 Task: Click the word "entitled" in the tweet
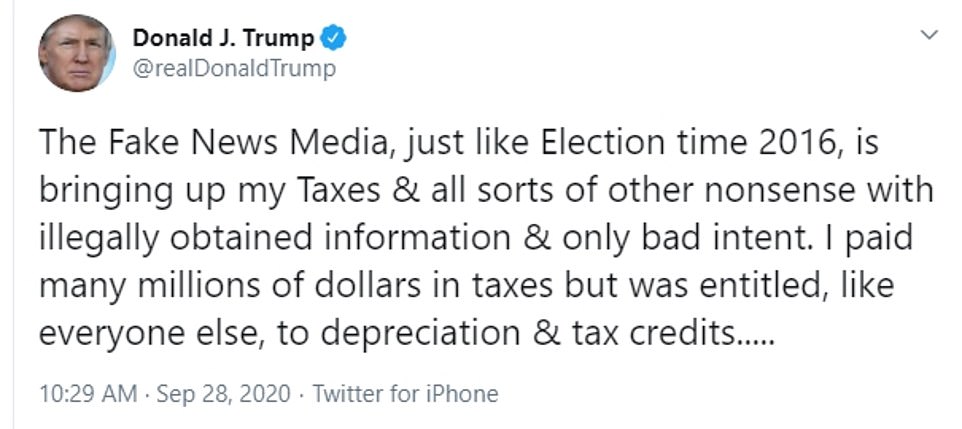pos(760,285)
